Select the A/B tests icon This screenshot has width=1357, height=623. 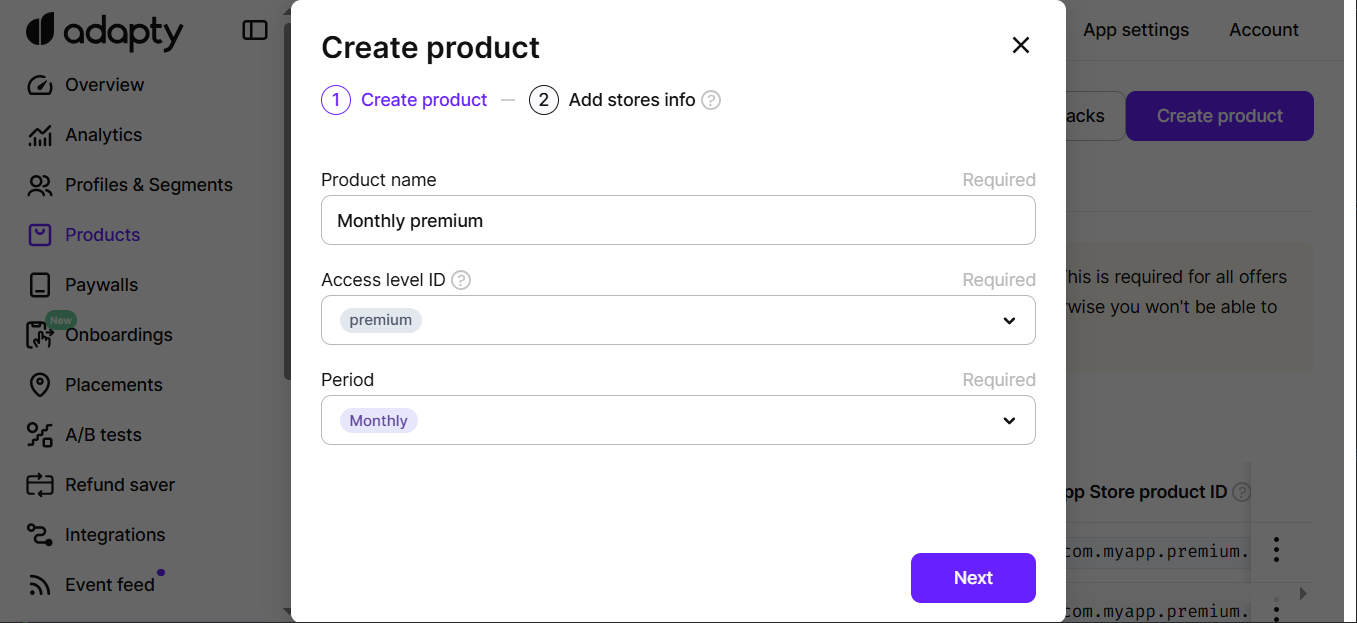point(39,435)
